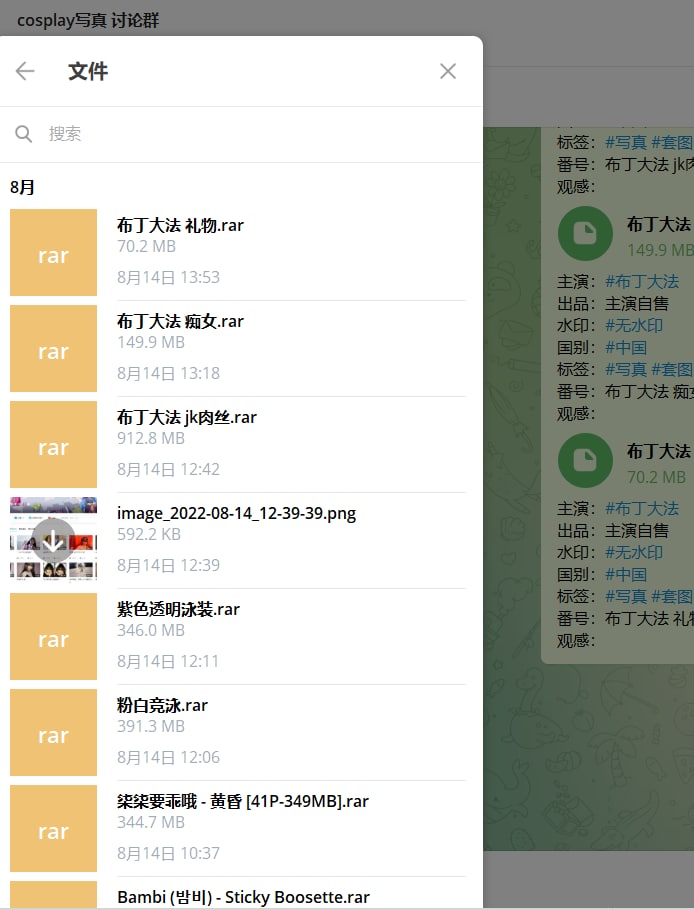Open first #中国 hashtag in chat

pyautogui.click(x=626, y=348)
